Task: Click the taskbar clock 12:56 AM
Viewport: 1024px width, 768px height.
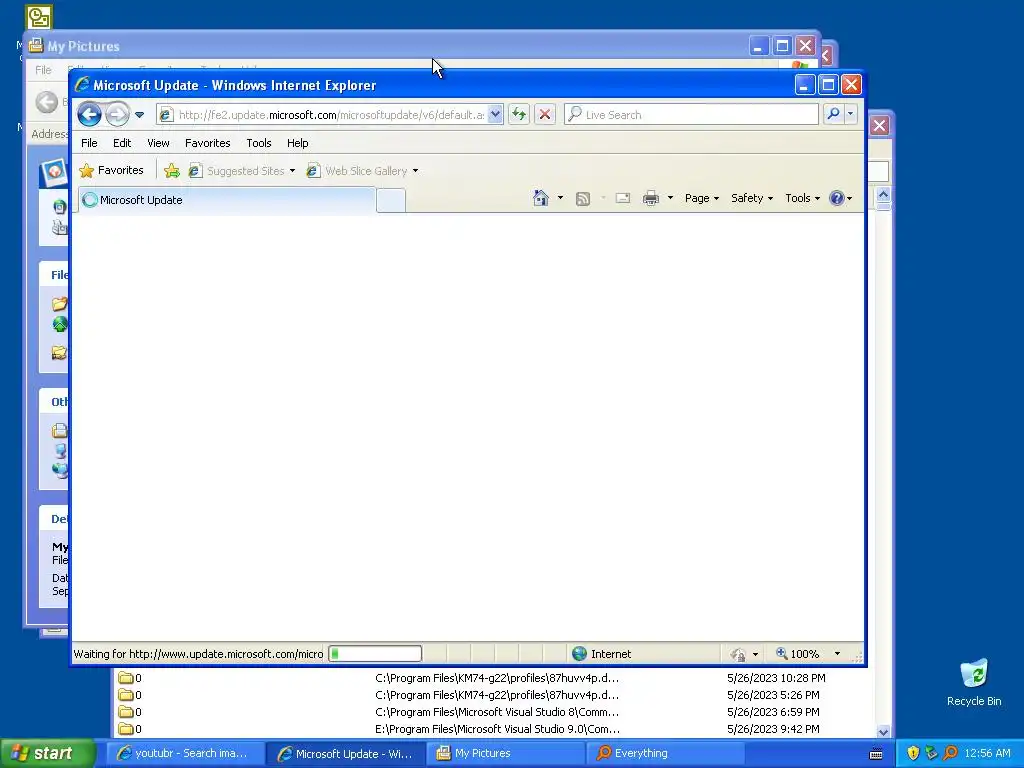Action: click(x=987, y=753)
